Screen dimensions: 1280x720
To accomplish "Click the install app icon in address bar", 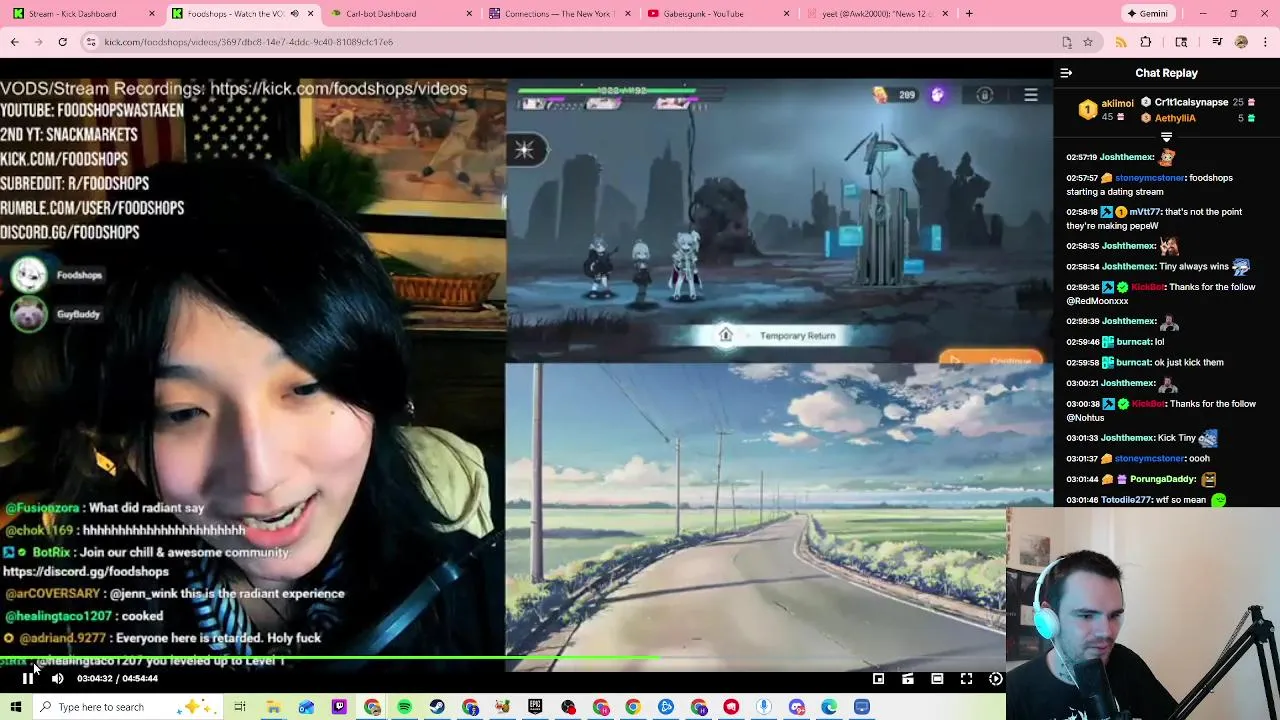I will point(1067,42).
